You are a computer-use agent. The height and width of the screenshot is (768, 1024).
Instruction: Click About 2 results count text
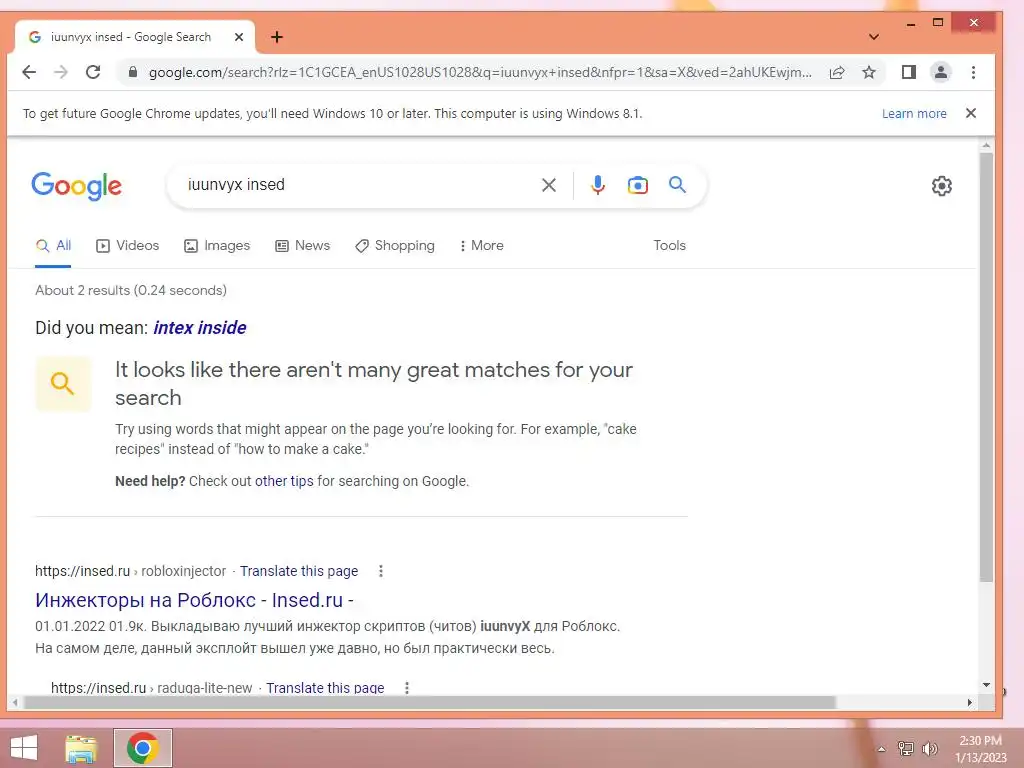(131, 291)
